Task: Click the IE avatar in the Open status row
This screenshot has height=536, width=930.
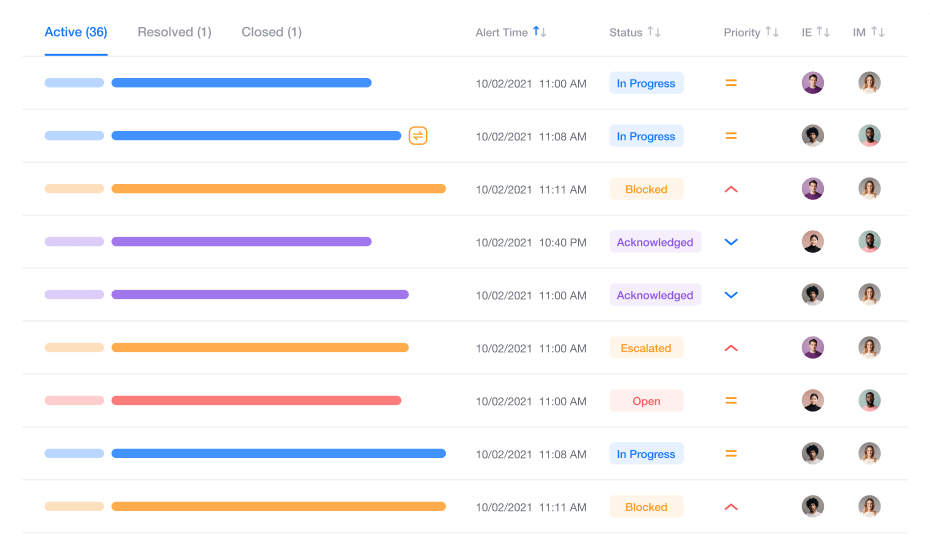Action: coord(813,400)
